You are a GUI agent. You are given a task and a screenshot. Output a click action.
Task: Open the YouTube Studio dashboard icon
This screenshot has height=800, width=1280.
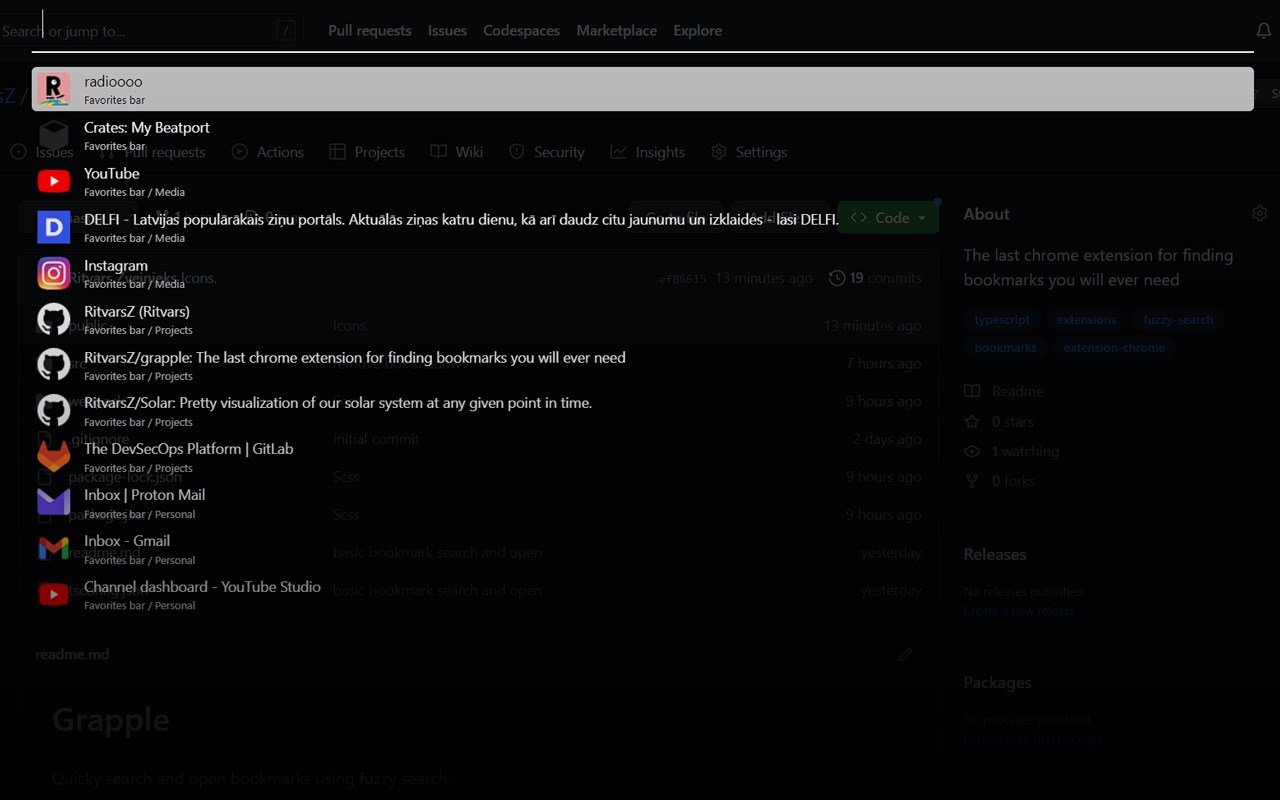[x=54, y=595]
